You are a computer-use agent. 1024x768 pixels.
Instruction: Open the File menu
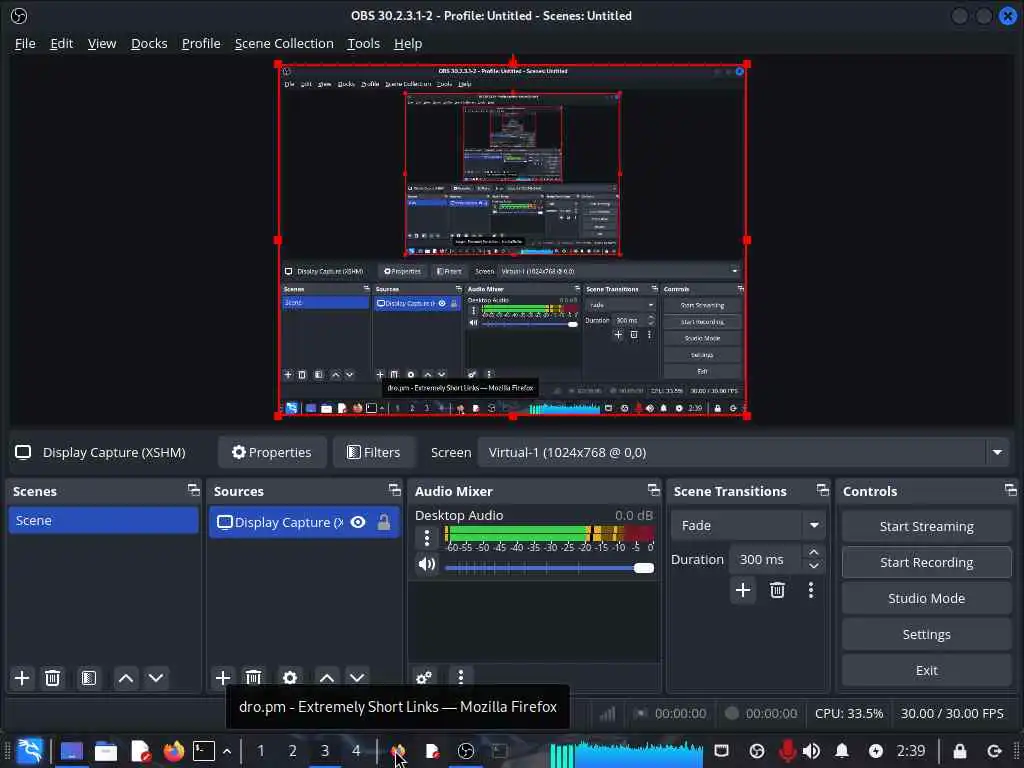(x=25, y=43)
